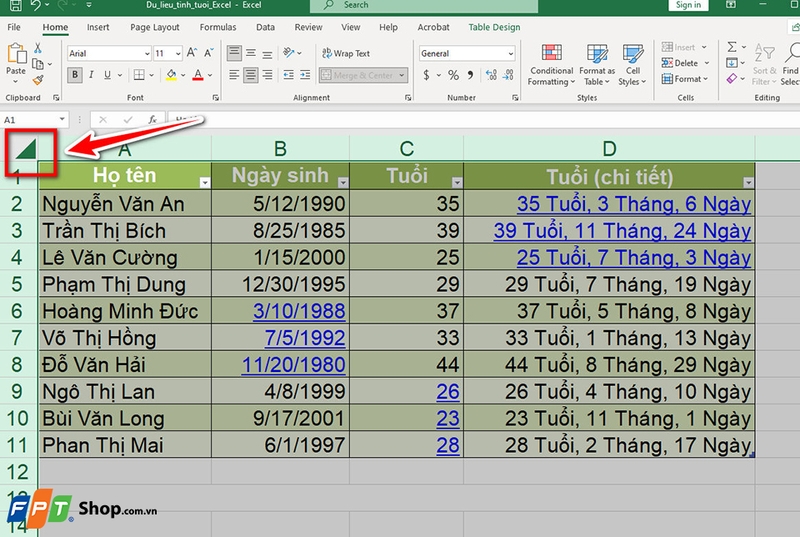Open the Tuổi (chi tiết) filter dropdown
The width and height of the screenshot is (800, 537).
748,183
